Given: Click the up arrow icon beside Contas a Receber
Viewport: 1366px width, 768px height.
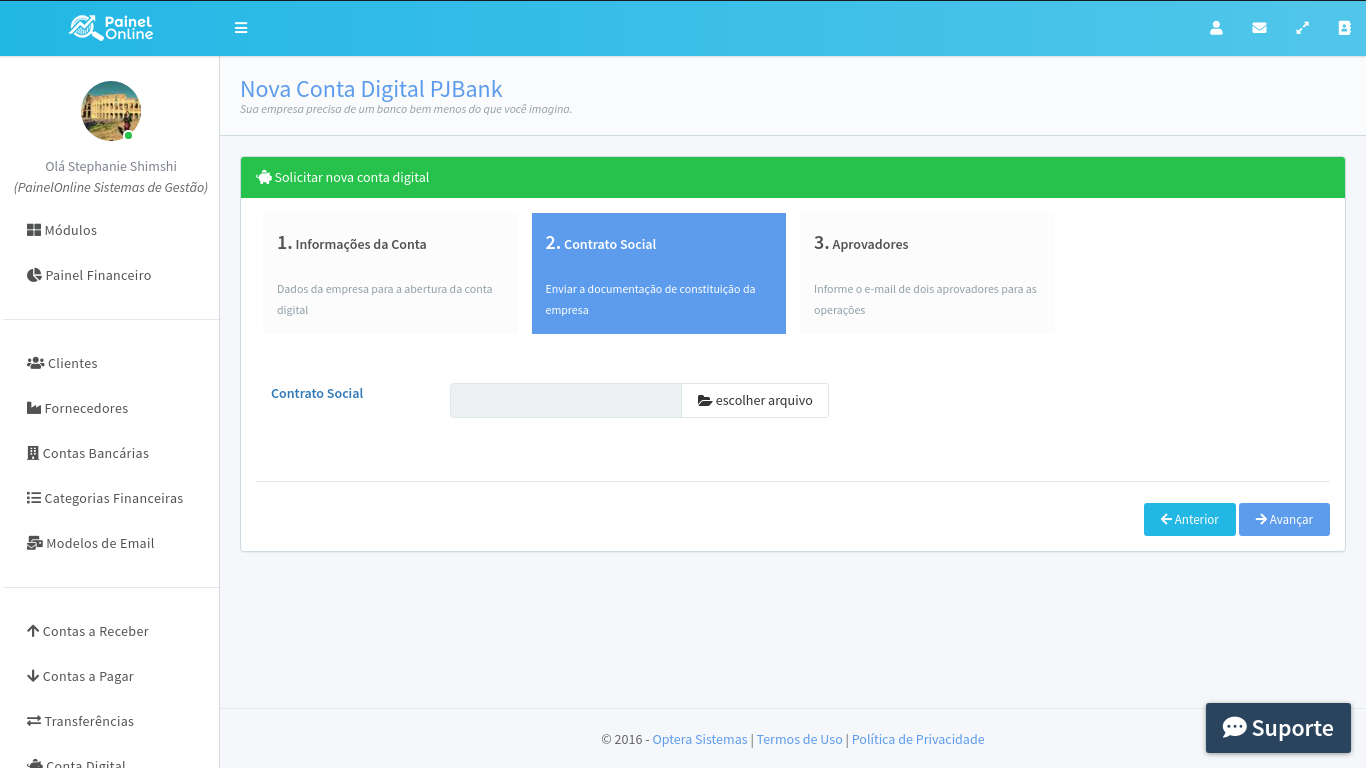Looking at the screenshot, I should [33, 631].
